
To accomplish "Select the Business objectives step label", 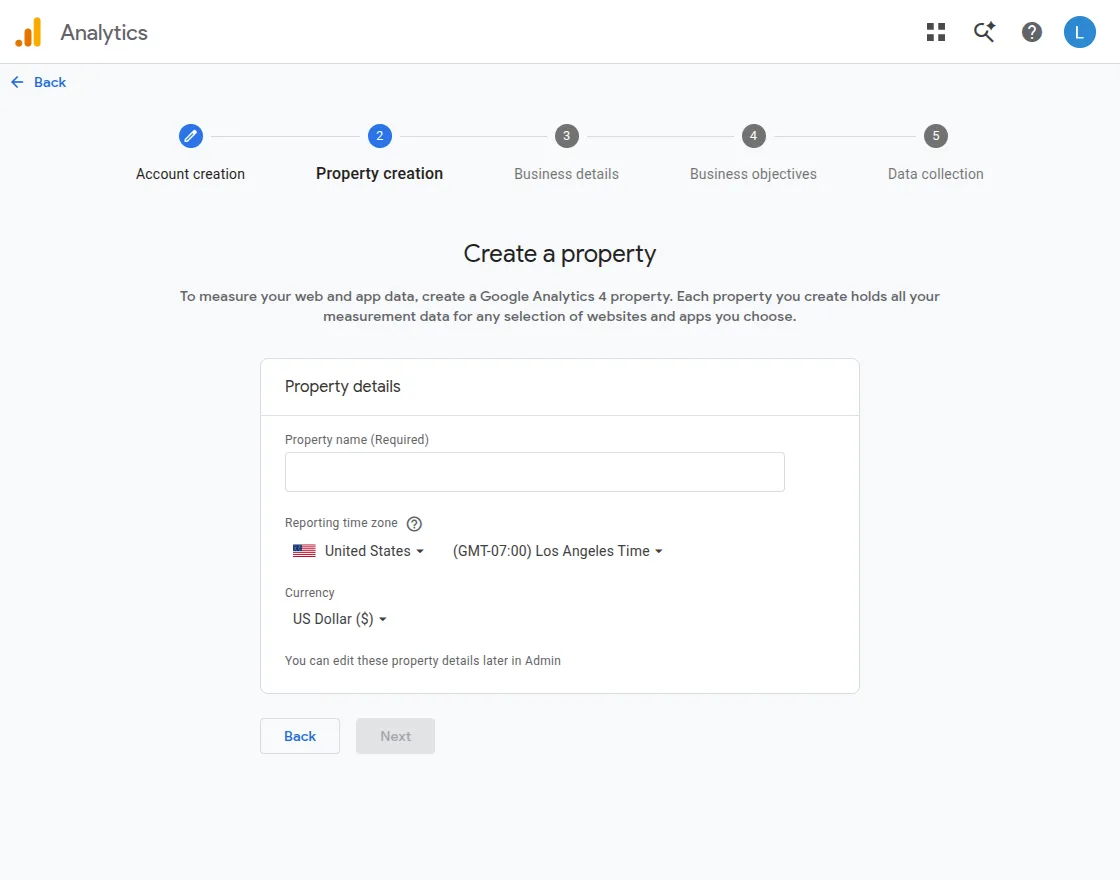I will click(753, 174).
